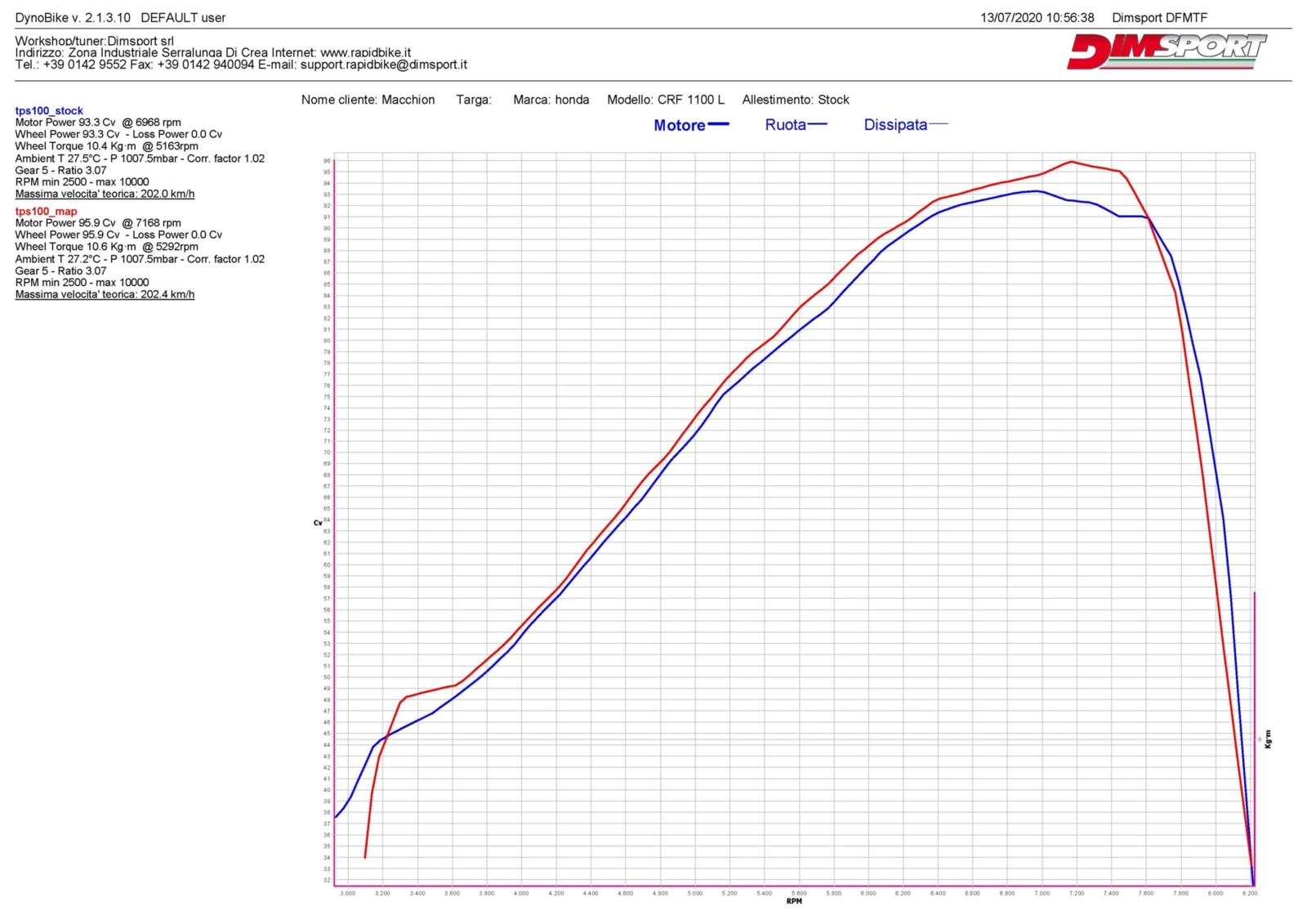1307x924 pixels.
Task: Click the Motore legend label
Action: (679, 126)
